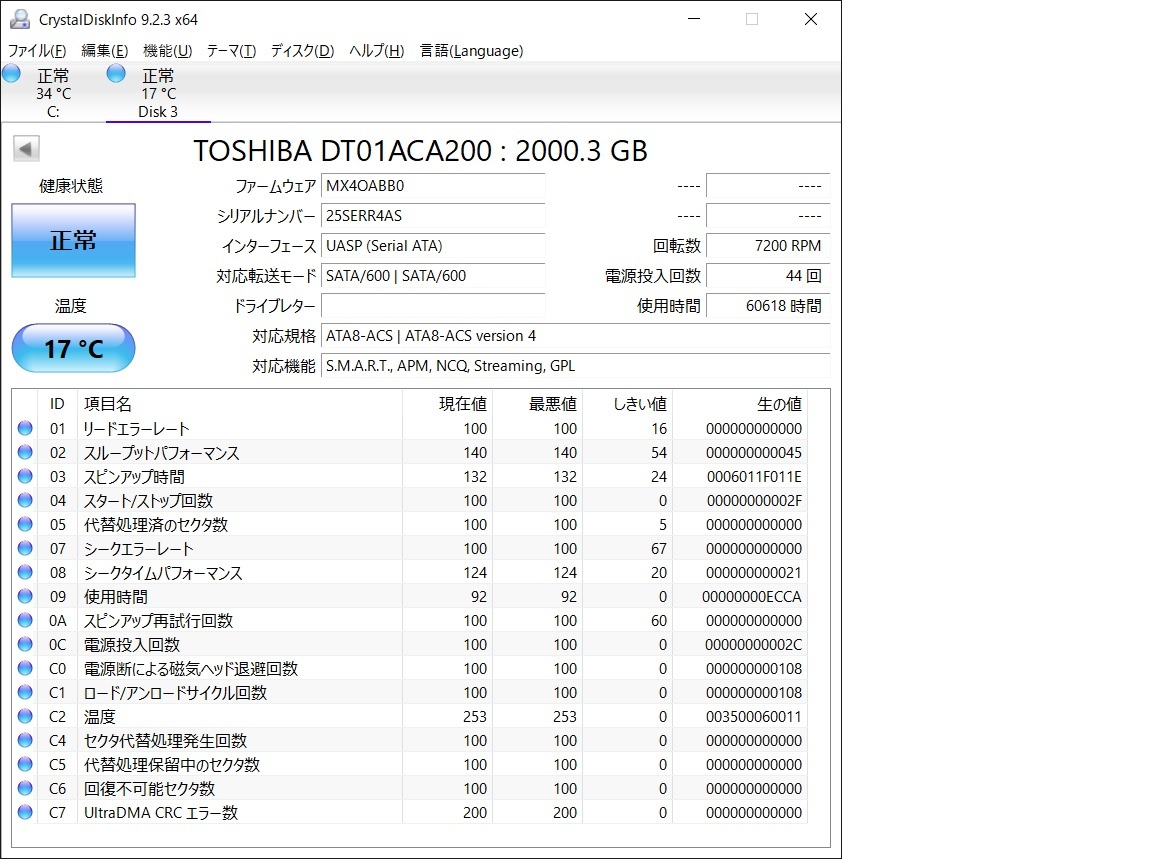Click the 正常 health status button
Viewport: 1152px width, 859px height.
[73, 240]
